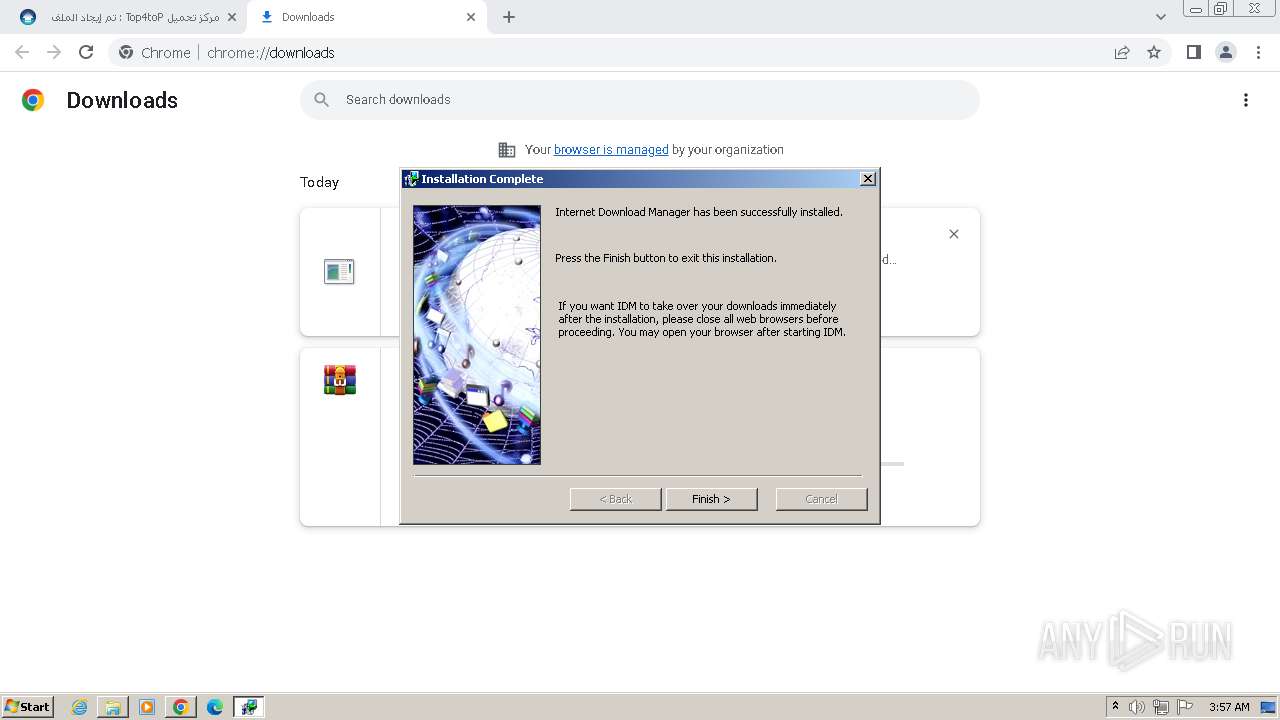The image size is (1280, 720).
Task: Open Chrome profile avatar
Action: tap(1226, 52)
